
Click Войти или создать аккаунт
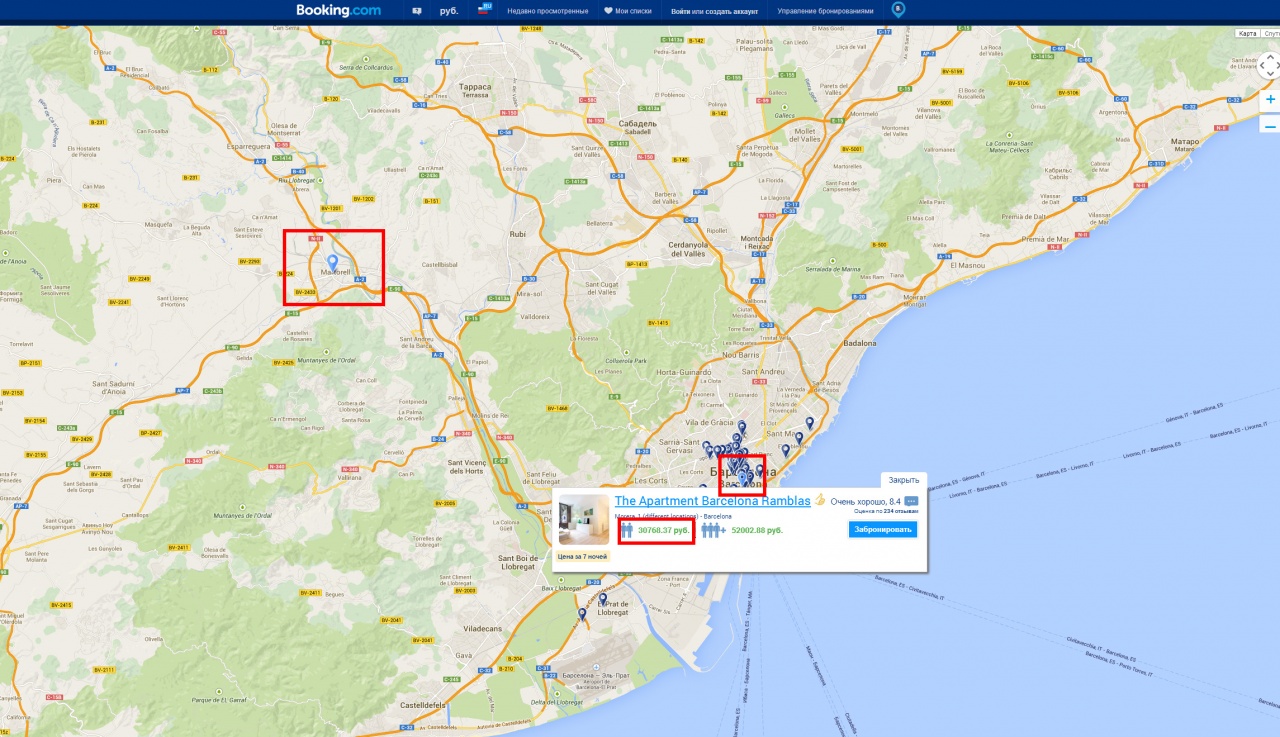pos(714,11)
